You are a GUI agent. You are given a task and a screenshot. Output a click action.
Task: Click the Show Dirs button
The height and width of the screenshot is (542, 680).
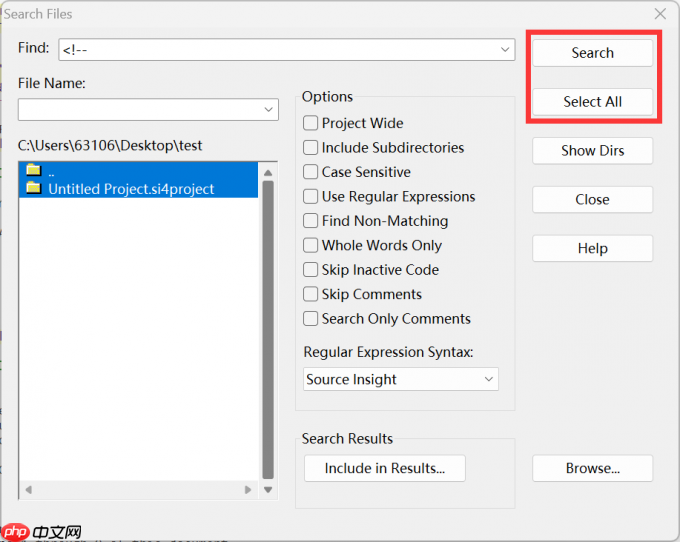(x=592, y=150)
